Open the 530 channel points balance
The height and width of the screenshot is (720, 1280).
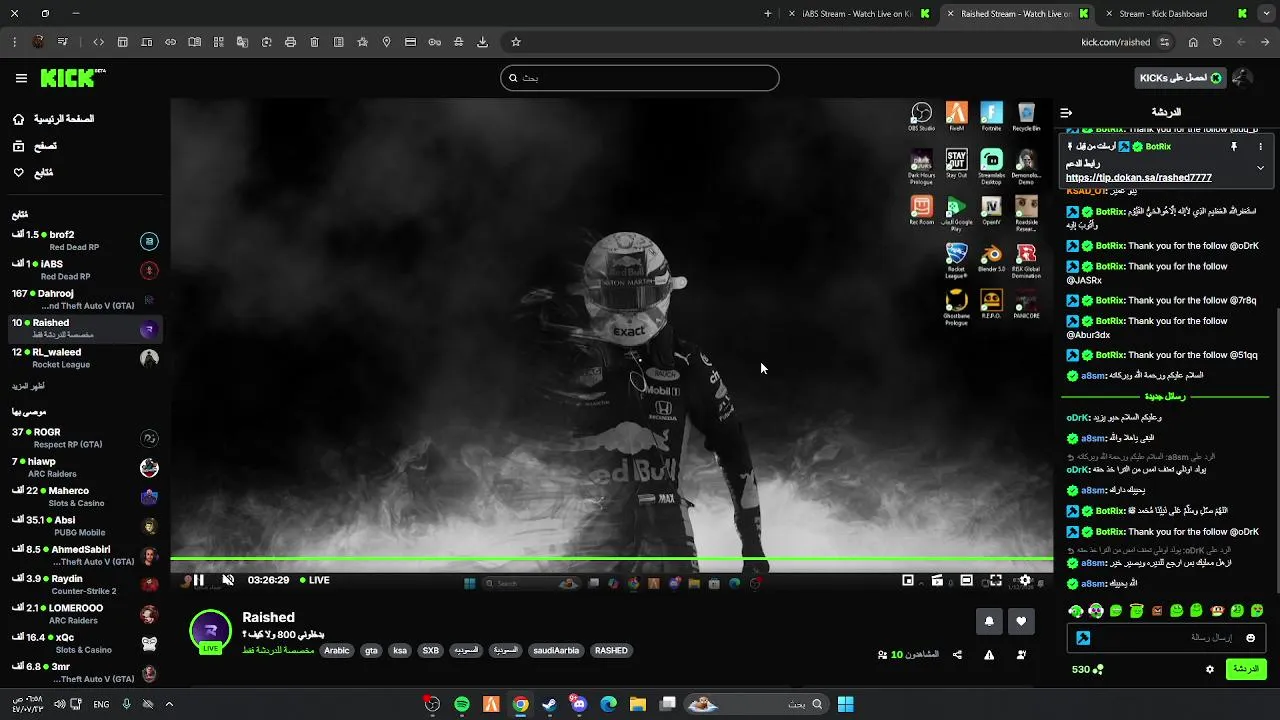click(1087, 669)
